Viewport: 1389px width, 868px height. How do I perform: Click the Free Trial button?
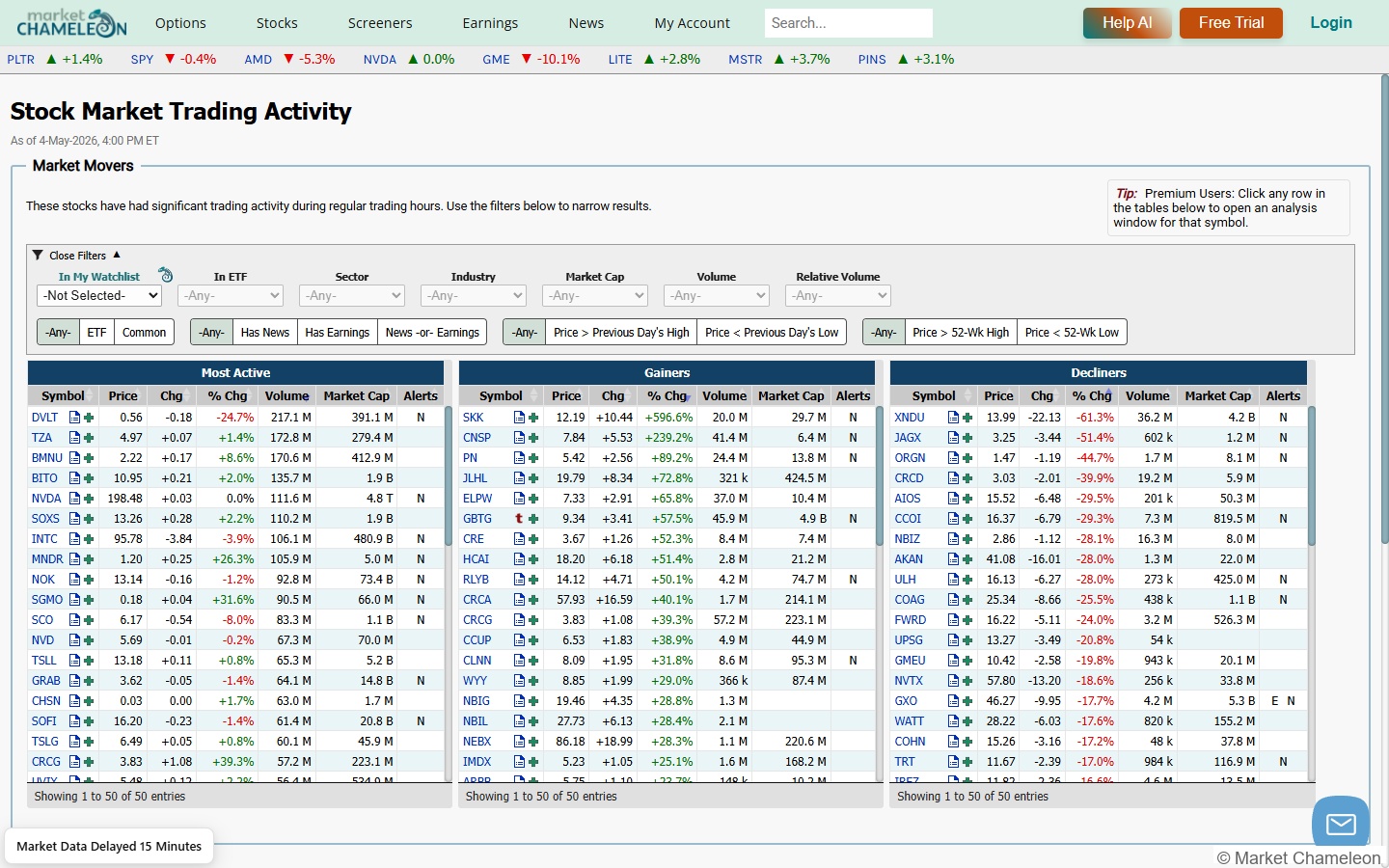[x=1231, y=23]
